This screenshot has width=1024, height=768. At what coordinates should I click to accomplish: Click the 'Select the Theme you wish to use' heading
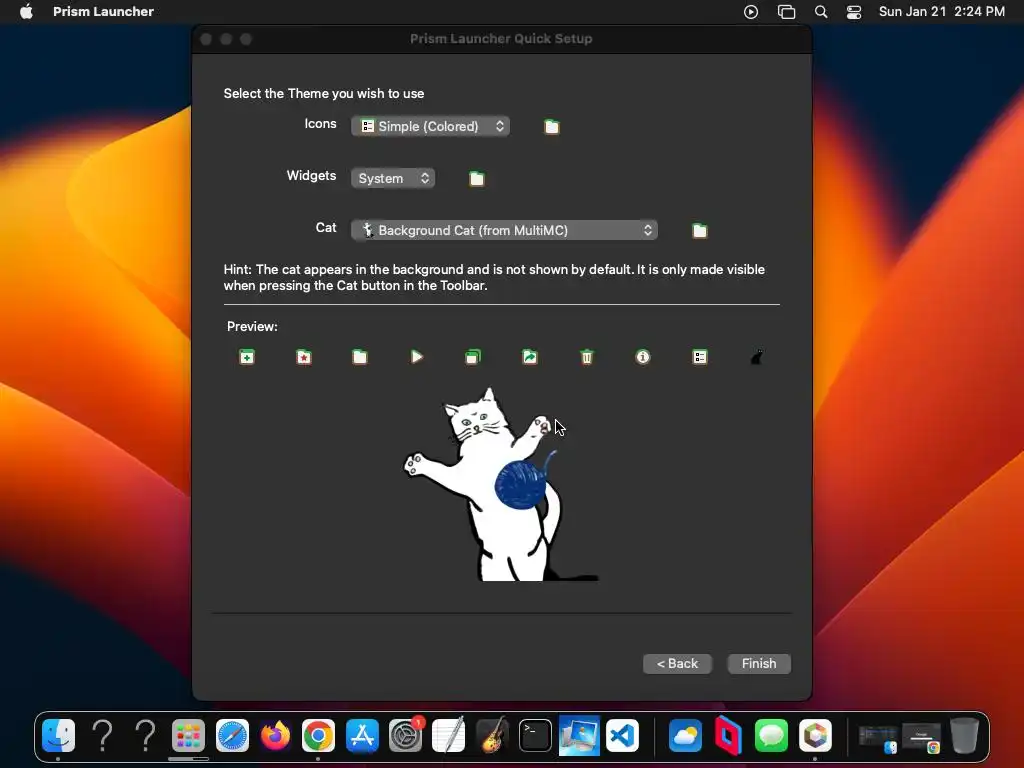point(324,93)
